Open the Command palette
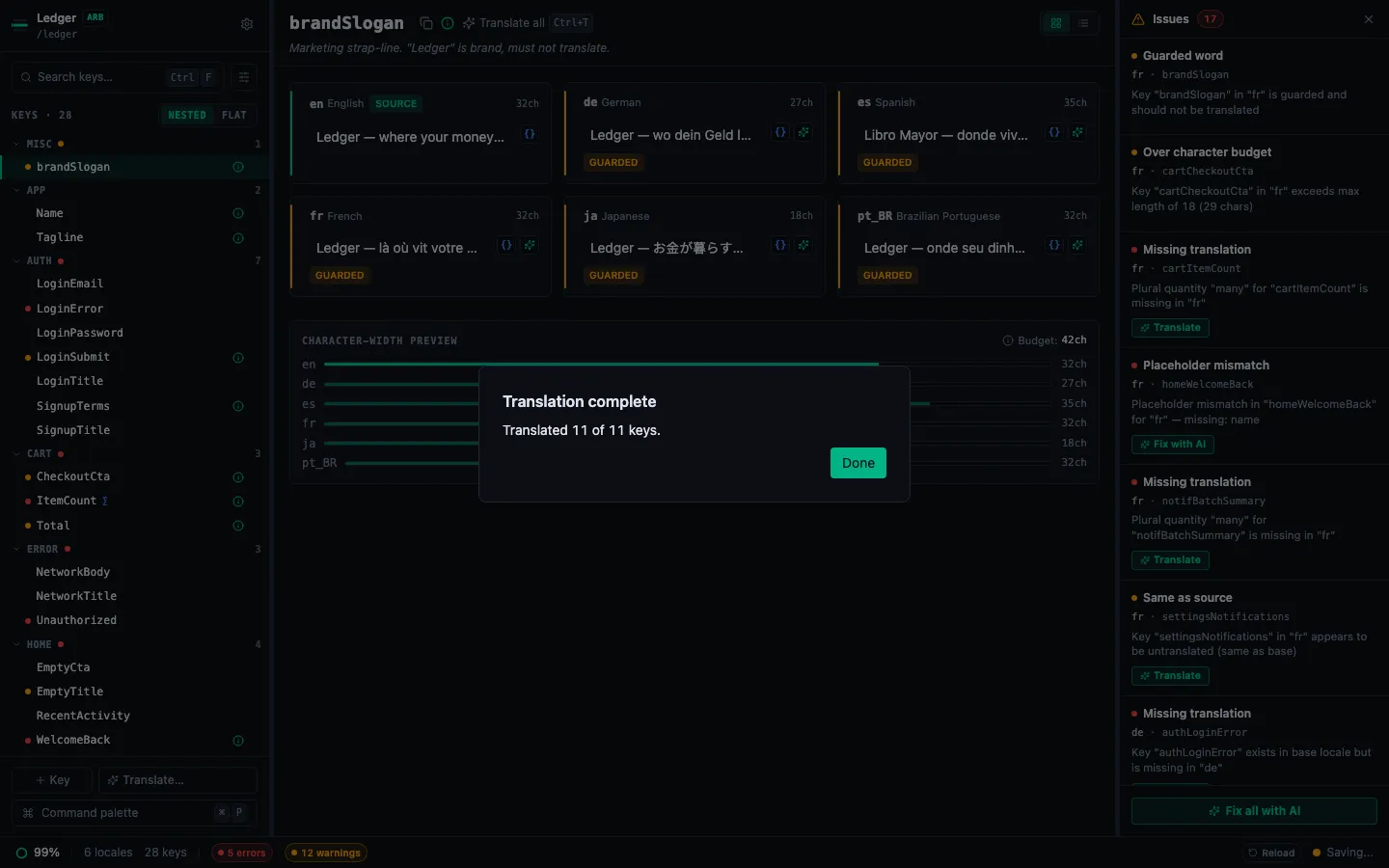The image size is (1389, 868). 134,813
